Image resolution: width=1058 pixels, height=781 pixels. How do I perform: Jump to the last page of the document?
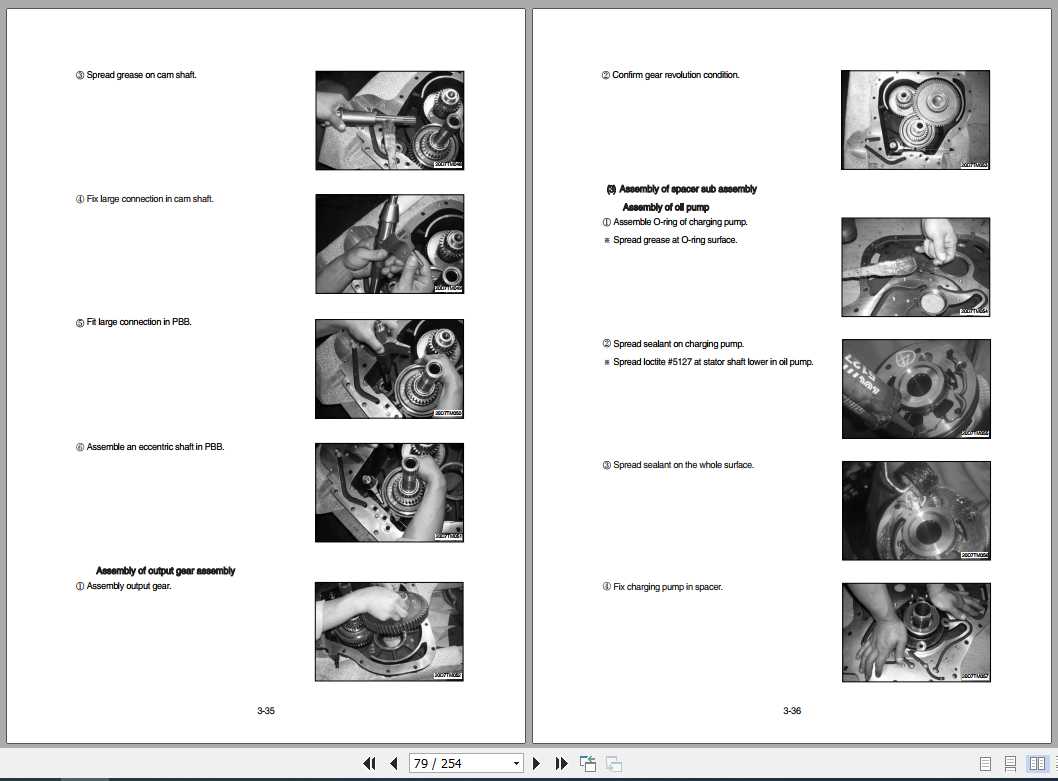[x=561, y=763]
